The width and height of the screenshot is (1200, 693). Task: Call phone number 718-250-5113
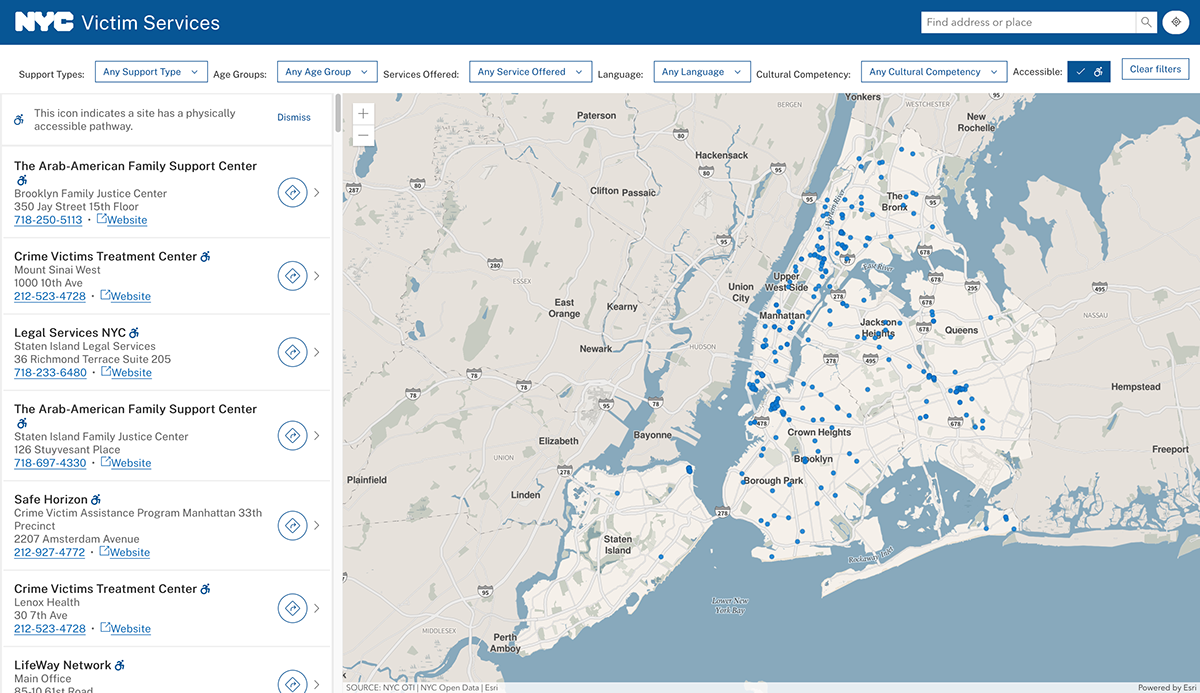(x=48, y=220)
